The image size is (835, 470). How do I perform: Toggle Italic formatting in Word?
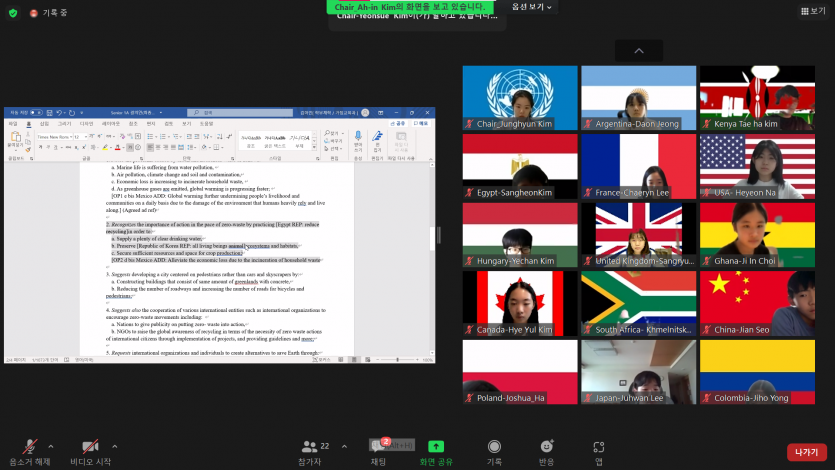tap(48, 147)
